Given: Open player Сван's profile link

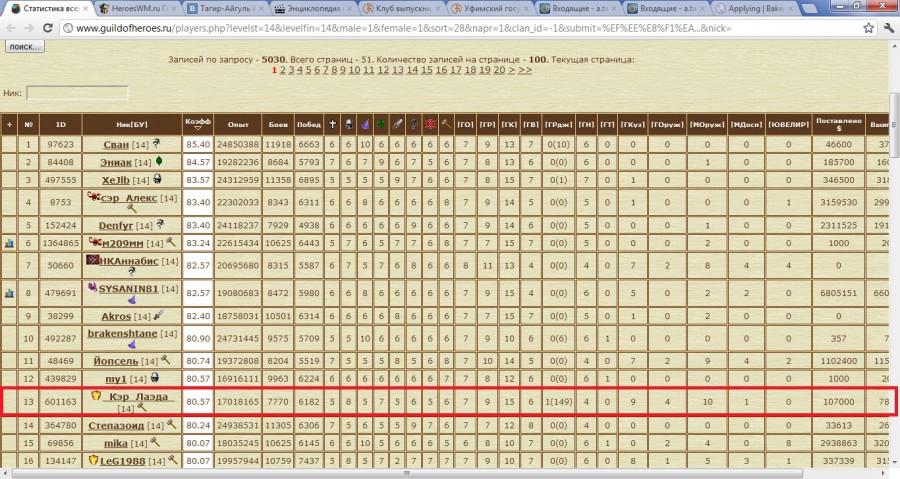Looking at the screenshot, I should click(115, 145).
